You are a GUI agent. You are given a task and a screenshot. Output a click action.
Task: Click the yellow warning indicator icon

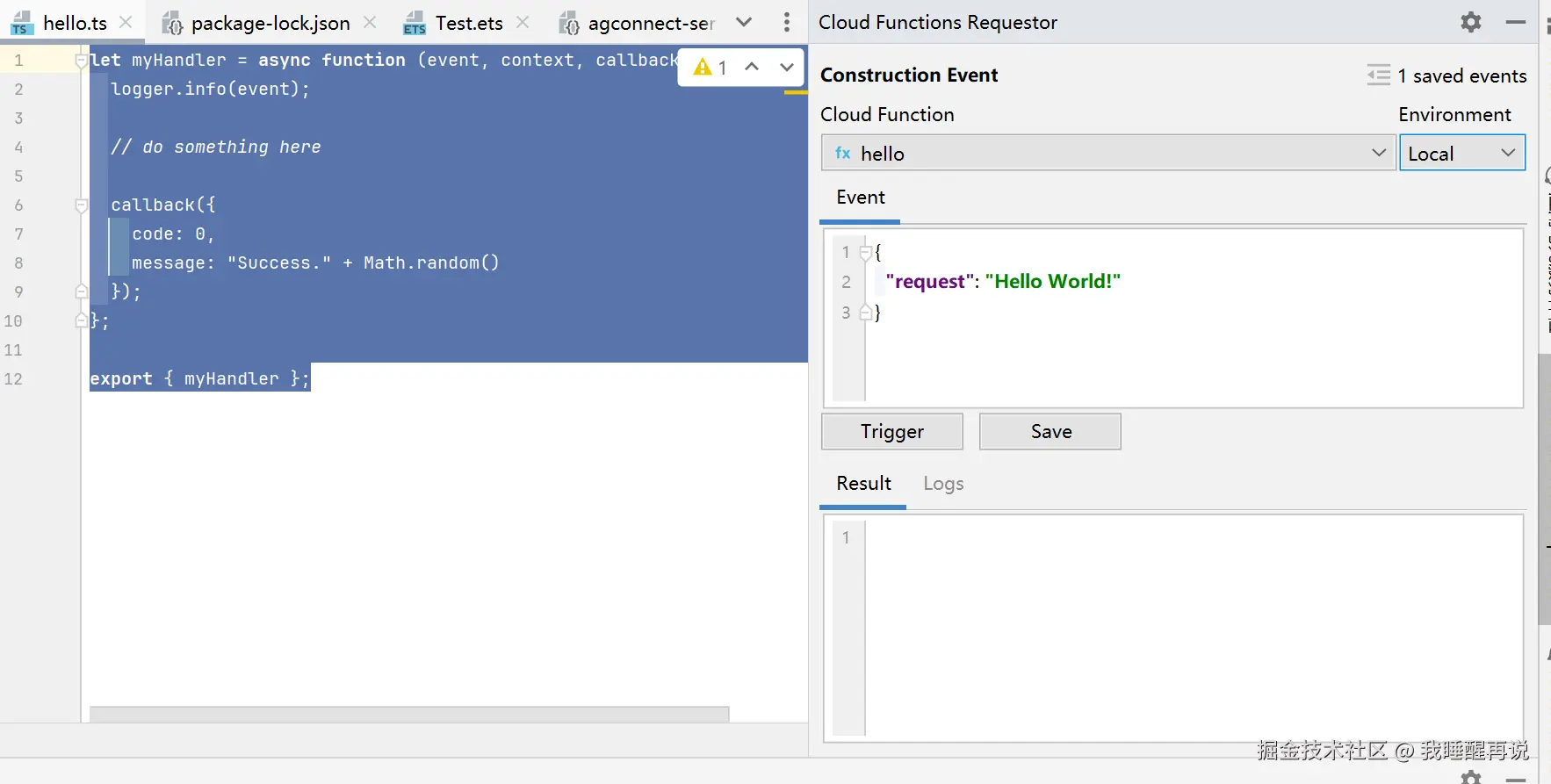[703, 67]
